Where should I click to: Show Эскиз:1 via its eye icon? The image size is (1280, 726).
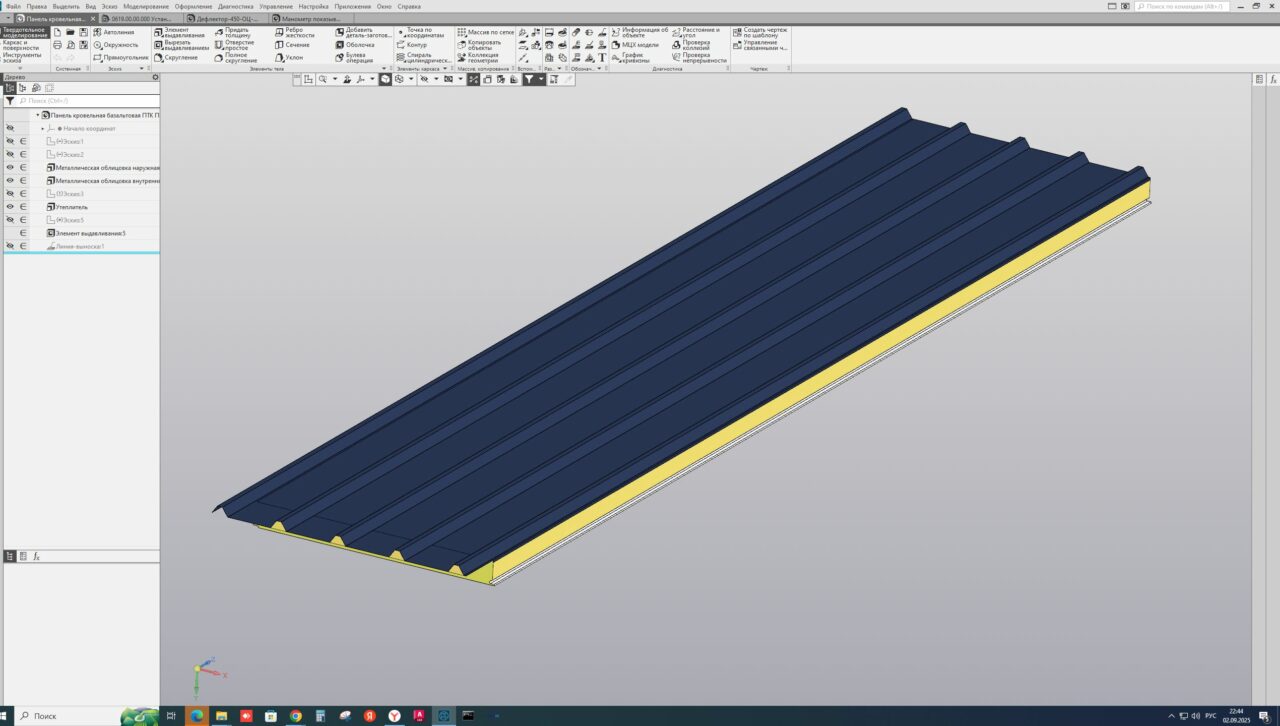10,142
